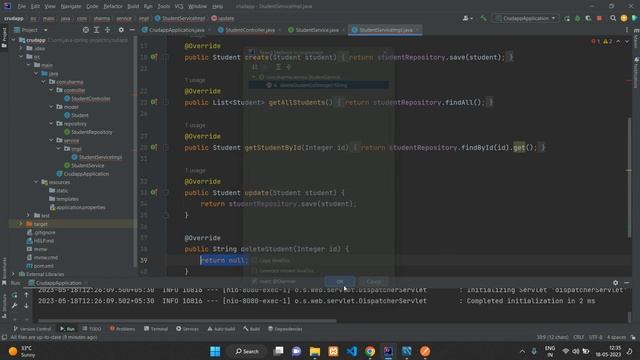Click the Search Everywhere magnifier icon

(x=613, y=18)
